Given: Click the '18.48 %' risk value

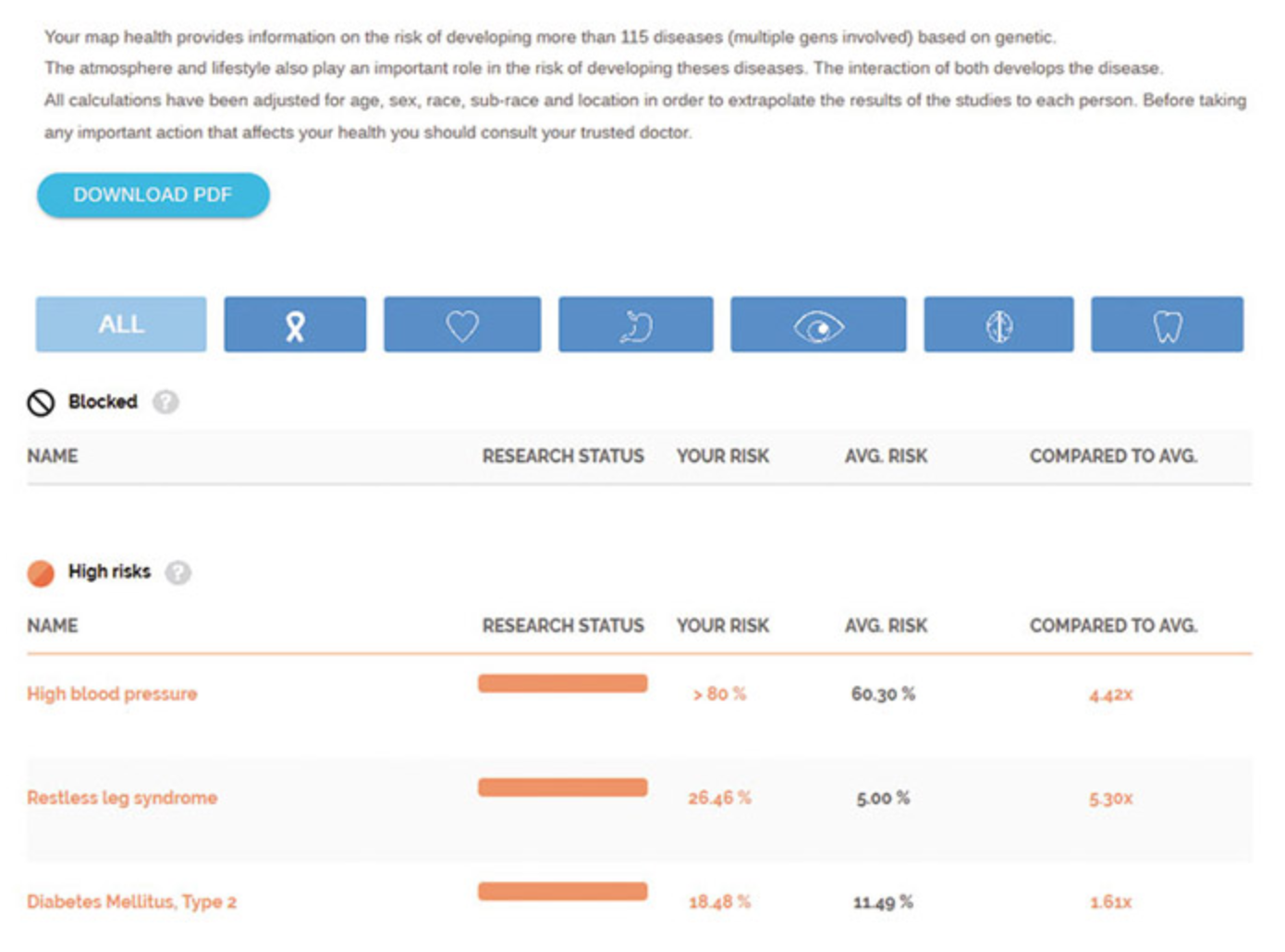Looking at the screenshot, I should tap(719, 902).
